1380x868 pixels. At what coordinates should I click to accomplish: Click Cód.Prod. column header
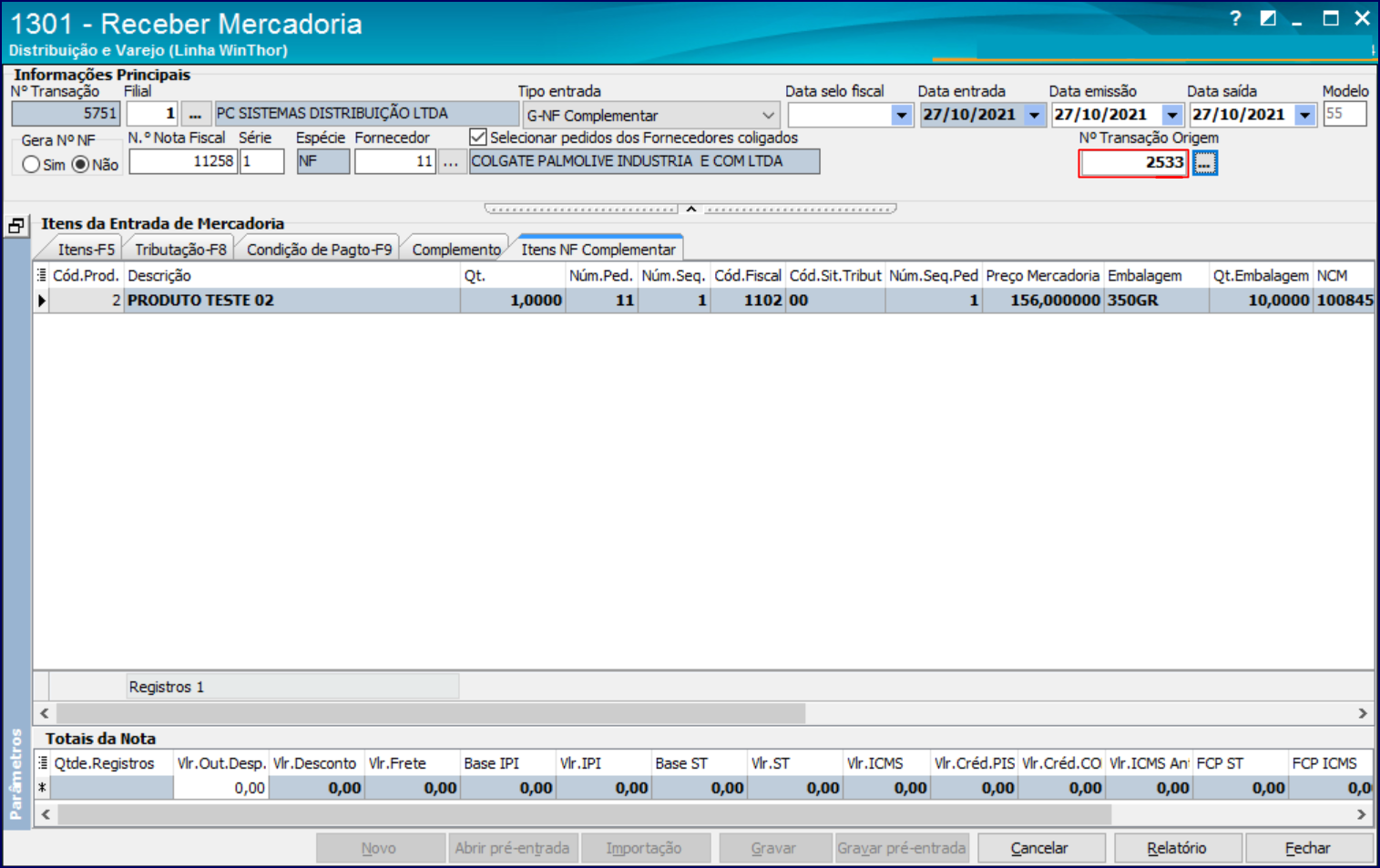pos(86,275)
